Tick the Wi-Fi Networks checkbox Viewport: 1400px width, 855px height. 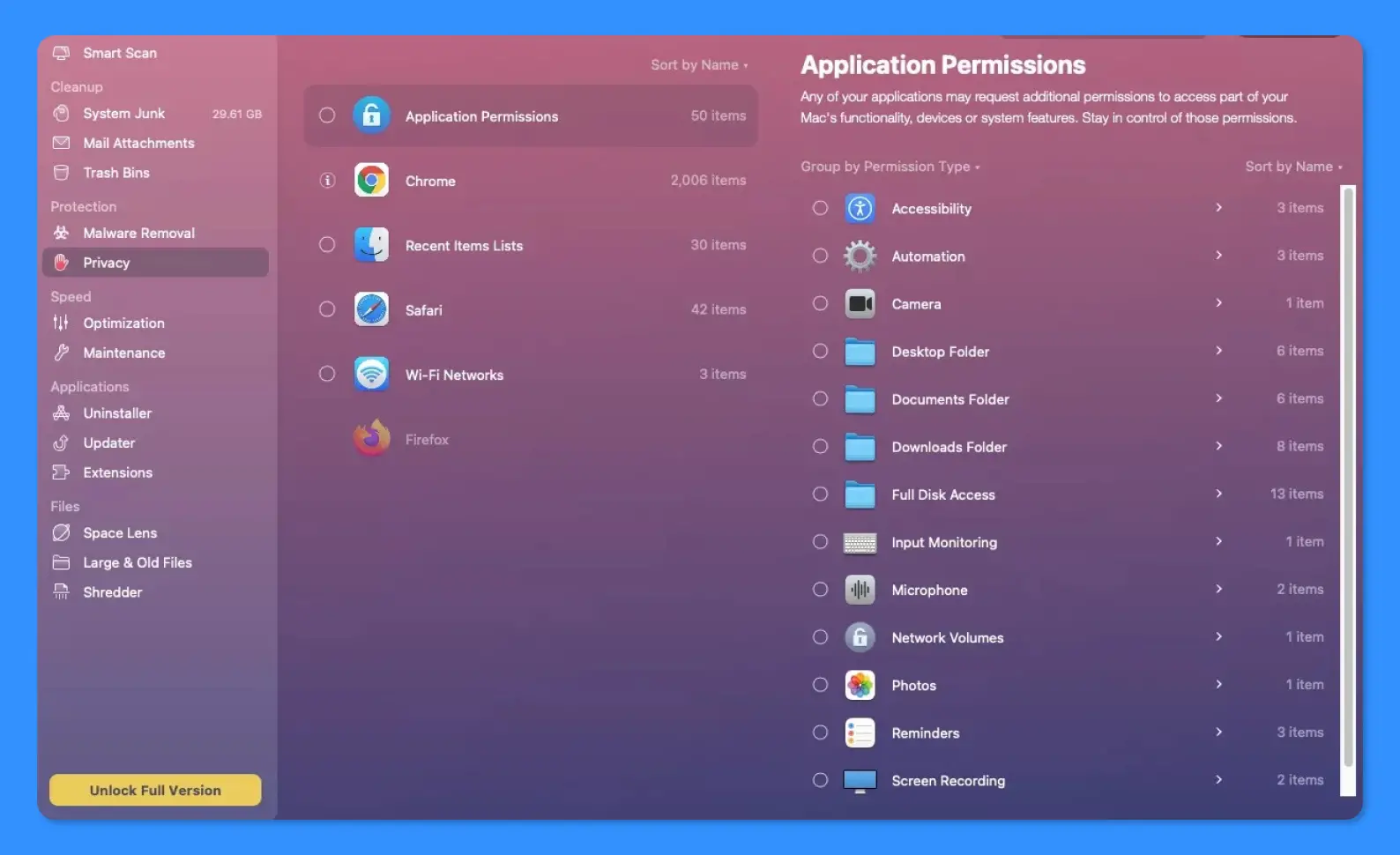327,374
